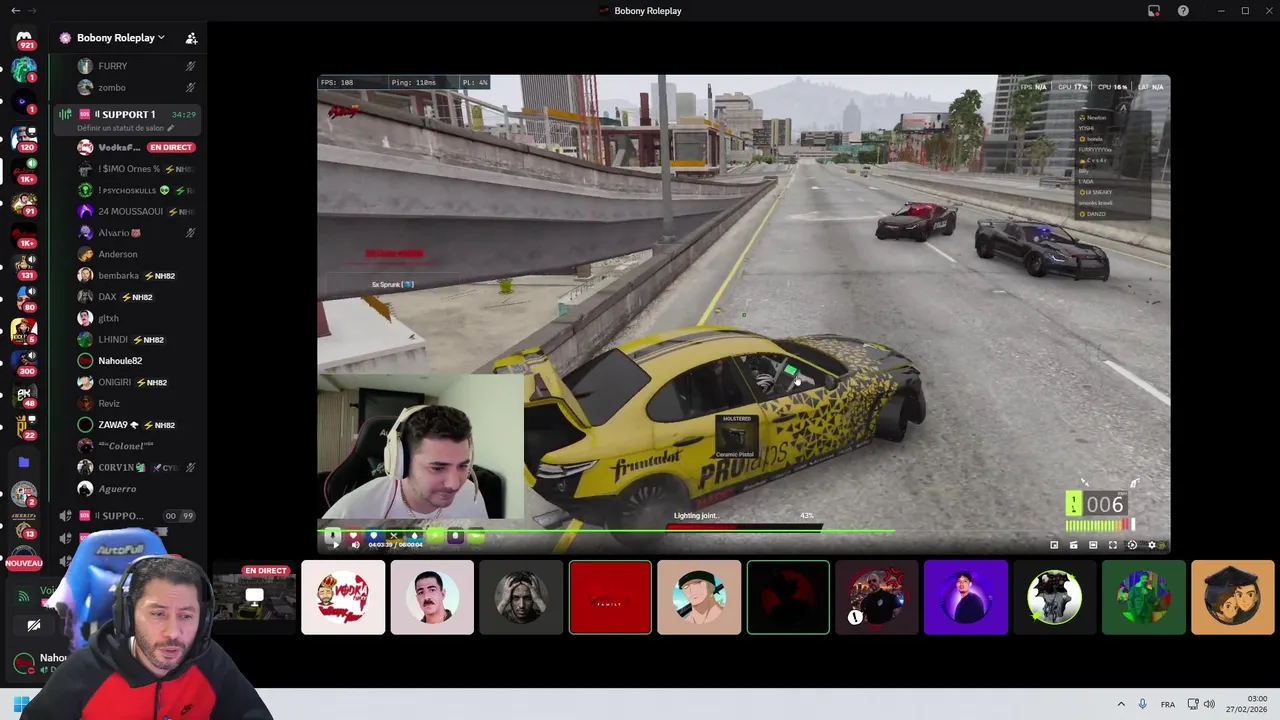The image size is (1280, 720).
Task: Select the server with 131 badge
Action: pyautogui.click(x=24, y=265)
